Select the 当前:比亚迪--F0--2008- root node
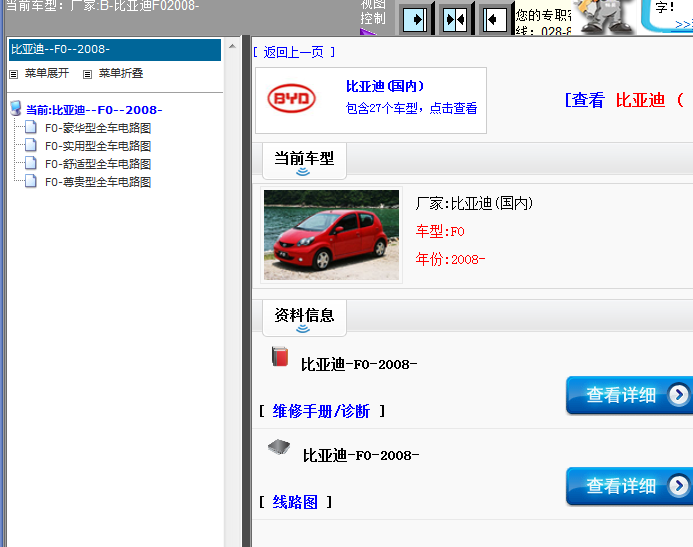 [x=94, y=110]
